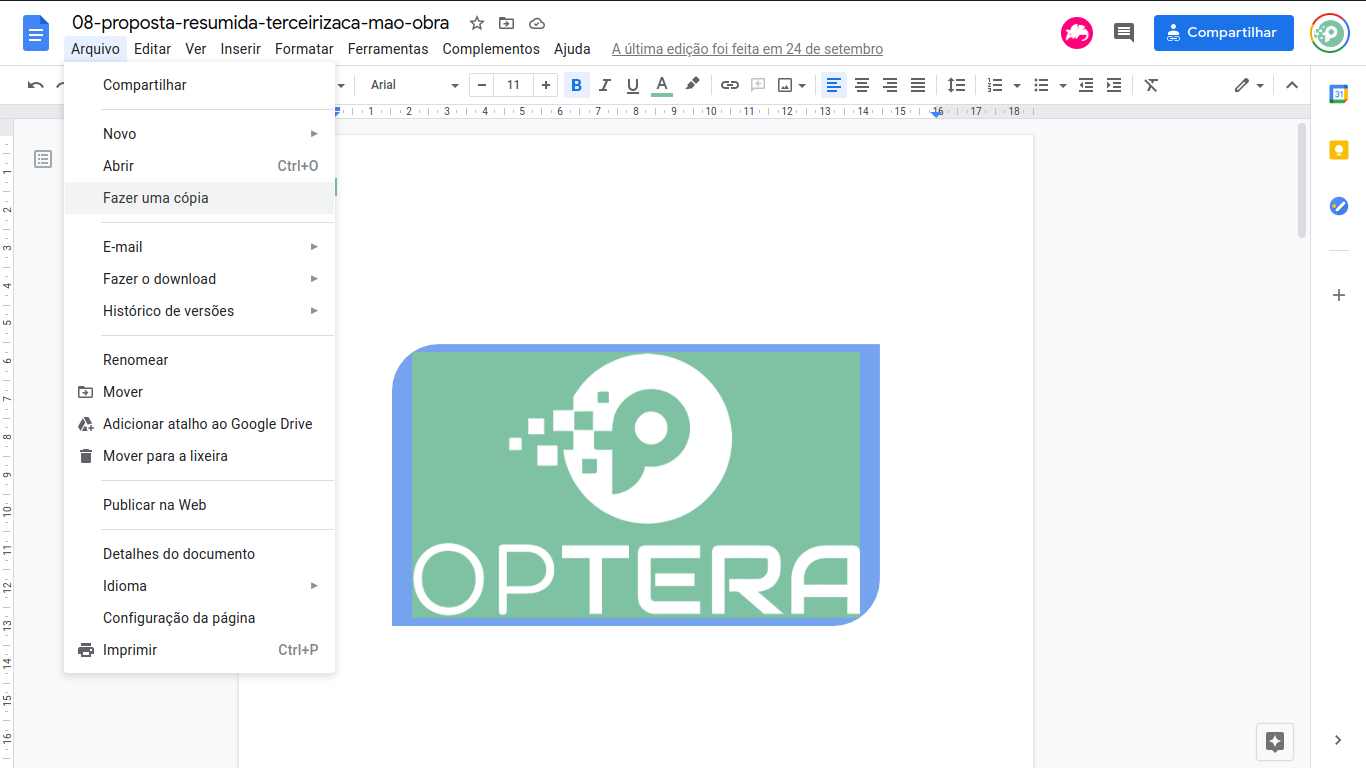Open the editing mode pencil dropdown

(x=1249, y=85)
